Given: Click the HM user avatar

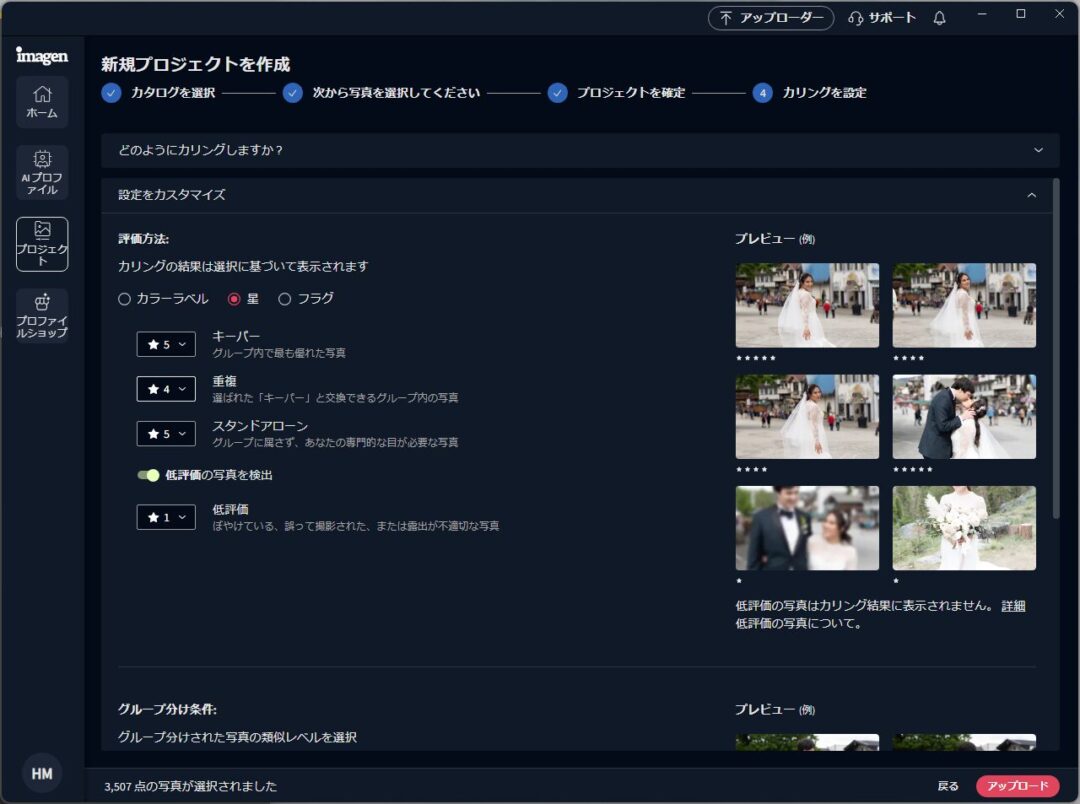Looking at the screenshot, I should (x=42, y=773).
